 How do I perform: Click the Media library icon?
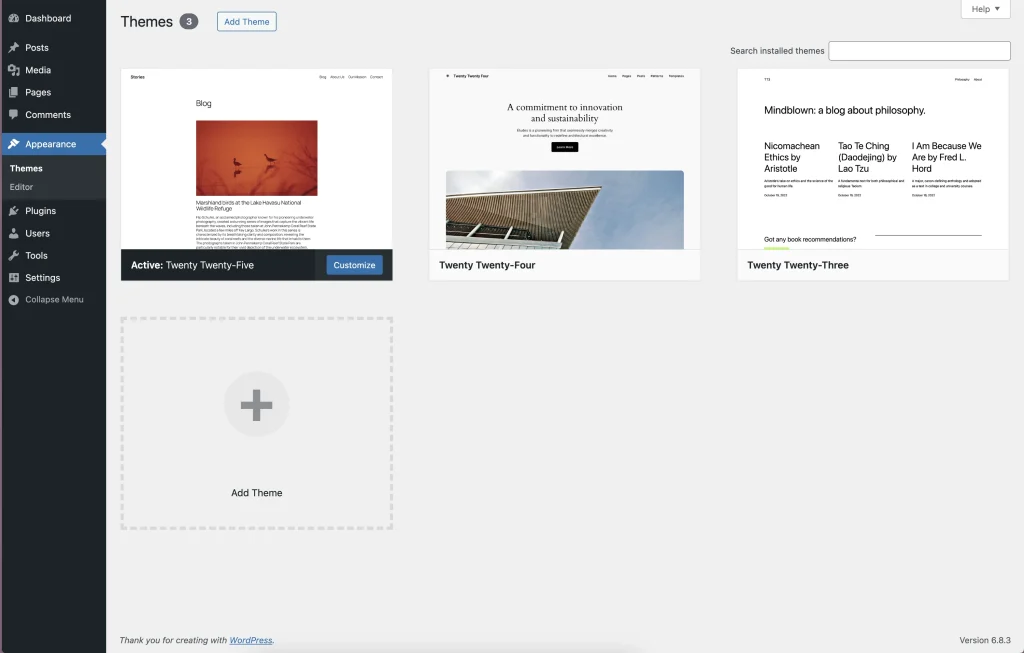click(x=14, y=70)
